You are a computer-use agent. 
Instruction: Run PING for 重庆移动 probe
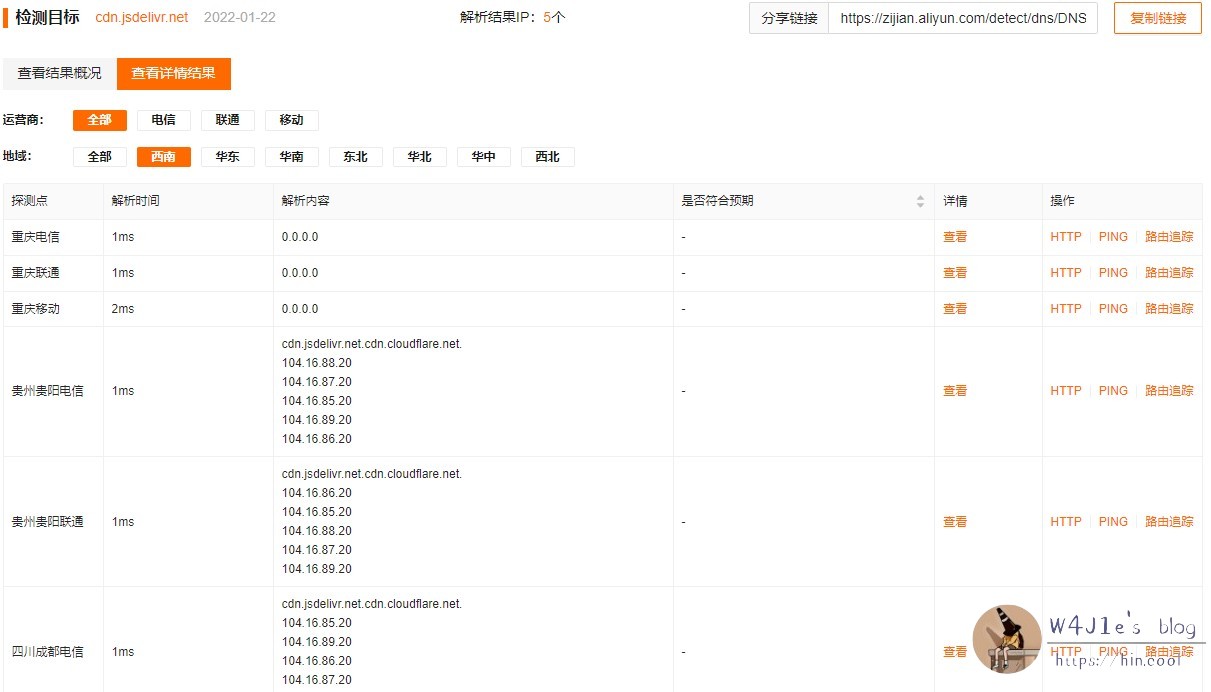pos(1113,309)
